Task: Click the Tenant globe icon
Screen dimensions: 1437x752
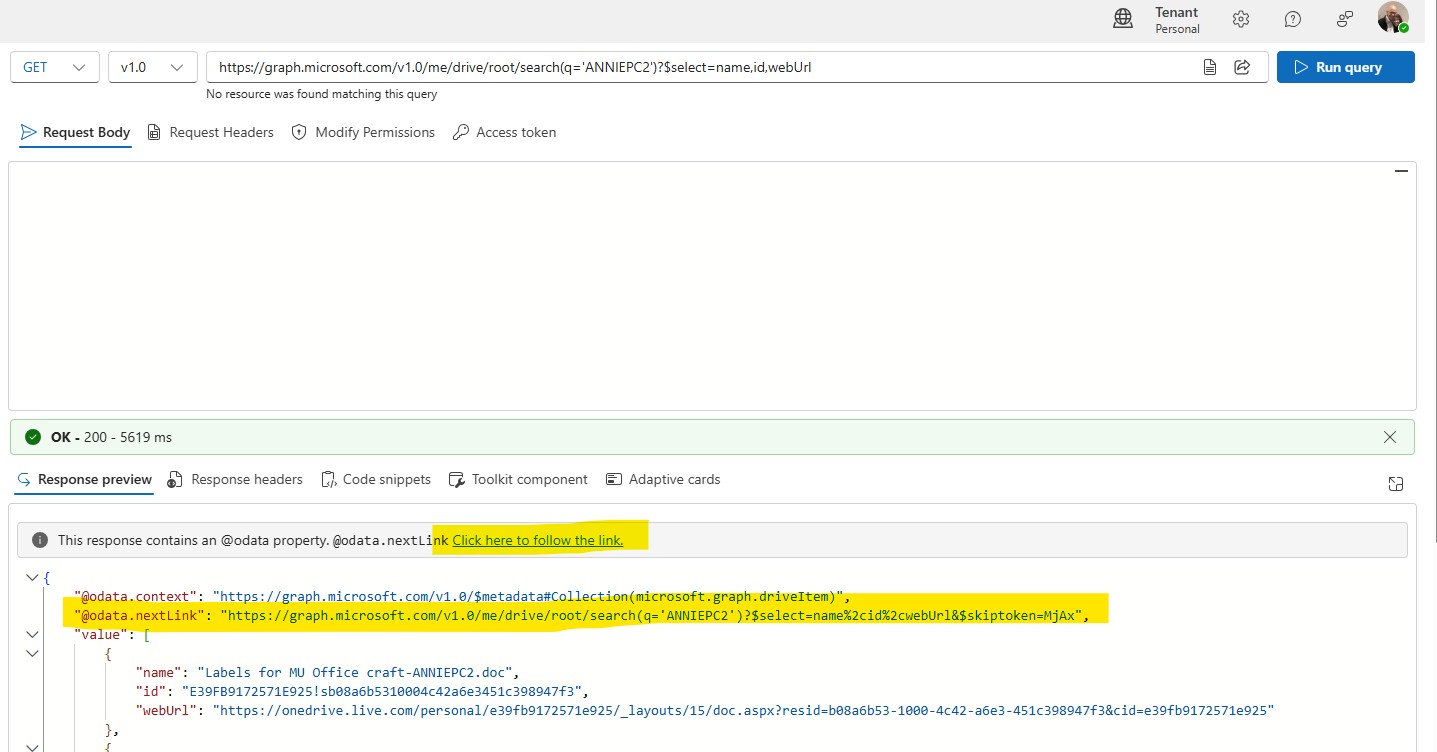Action: click(1123, 19)
